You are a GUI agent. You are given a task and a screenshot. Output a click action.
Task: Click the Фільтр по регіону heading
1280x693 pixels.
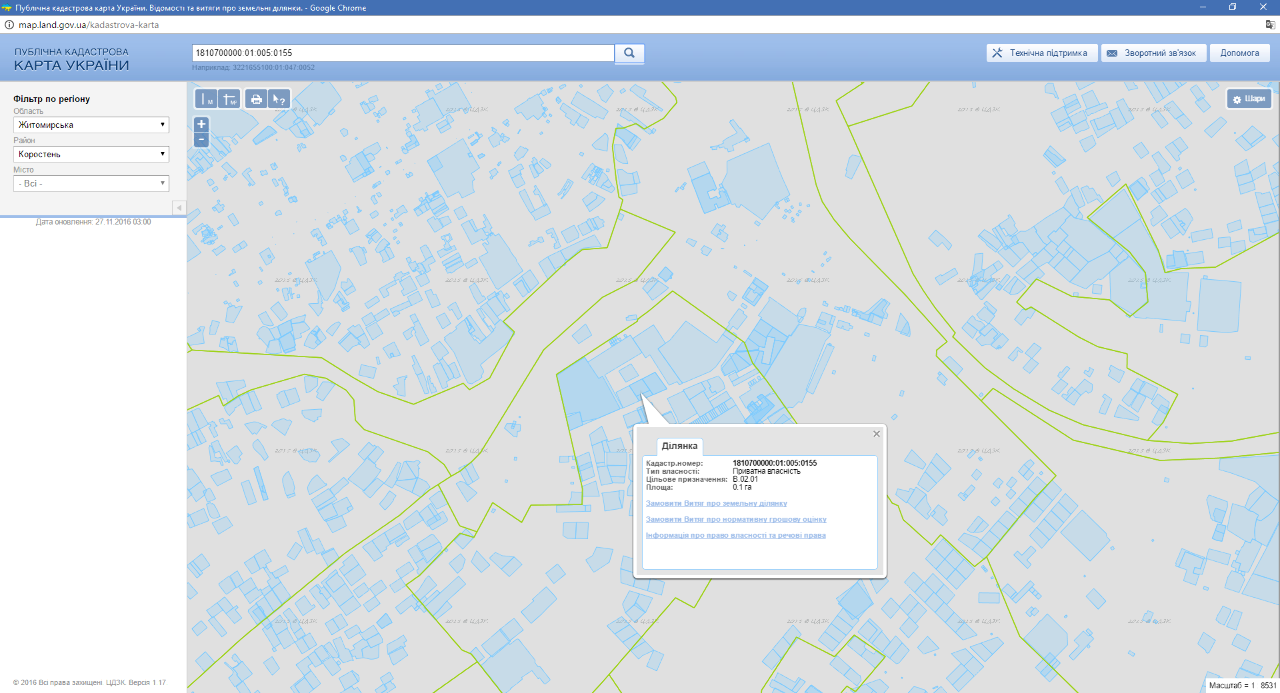[x=52, y=99]
